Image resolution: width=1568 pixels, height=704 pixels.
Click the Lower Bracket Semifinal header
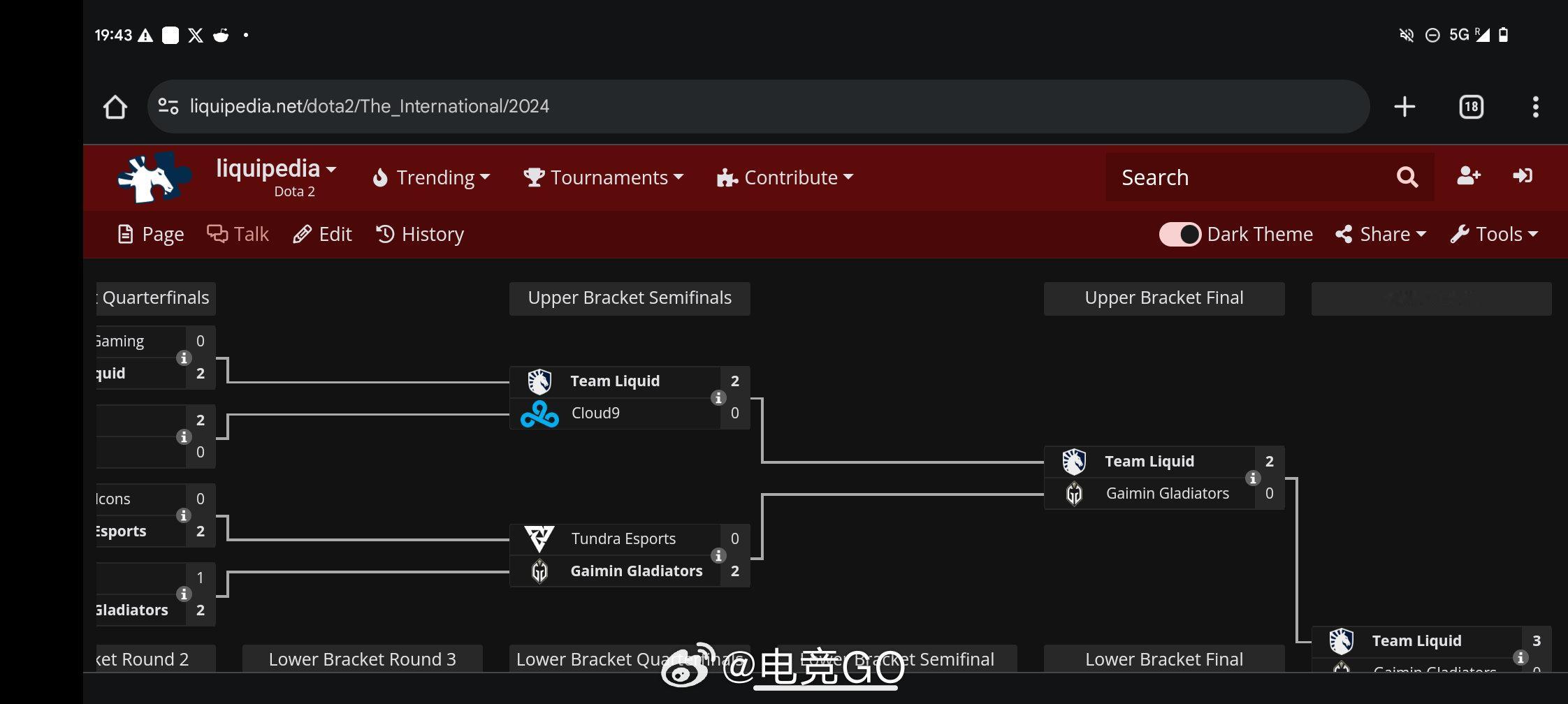897,659
